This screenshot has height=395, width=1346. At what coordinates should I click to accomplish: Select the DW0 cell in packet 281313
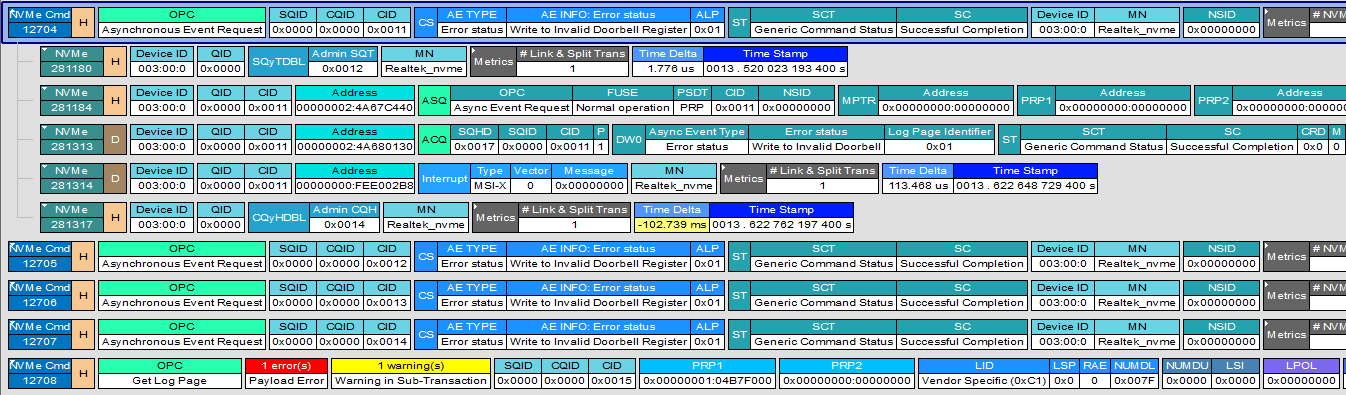628,139
